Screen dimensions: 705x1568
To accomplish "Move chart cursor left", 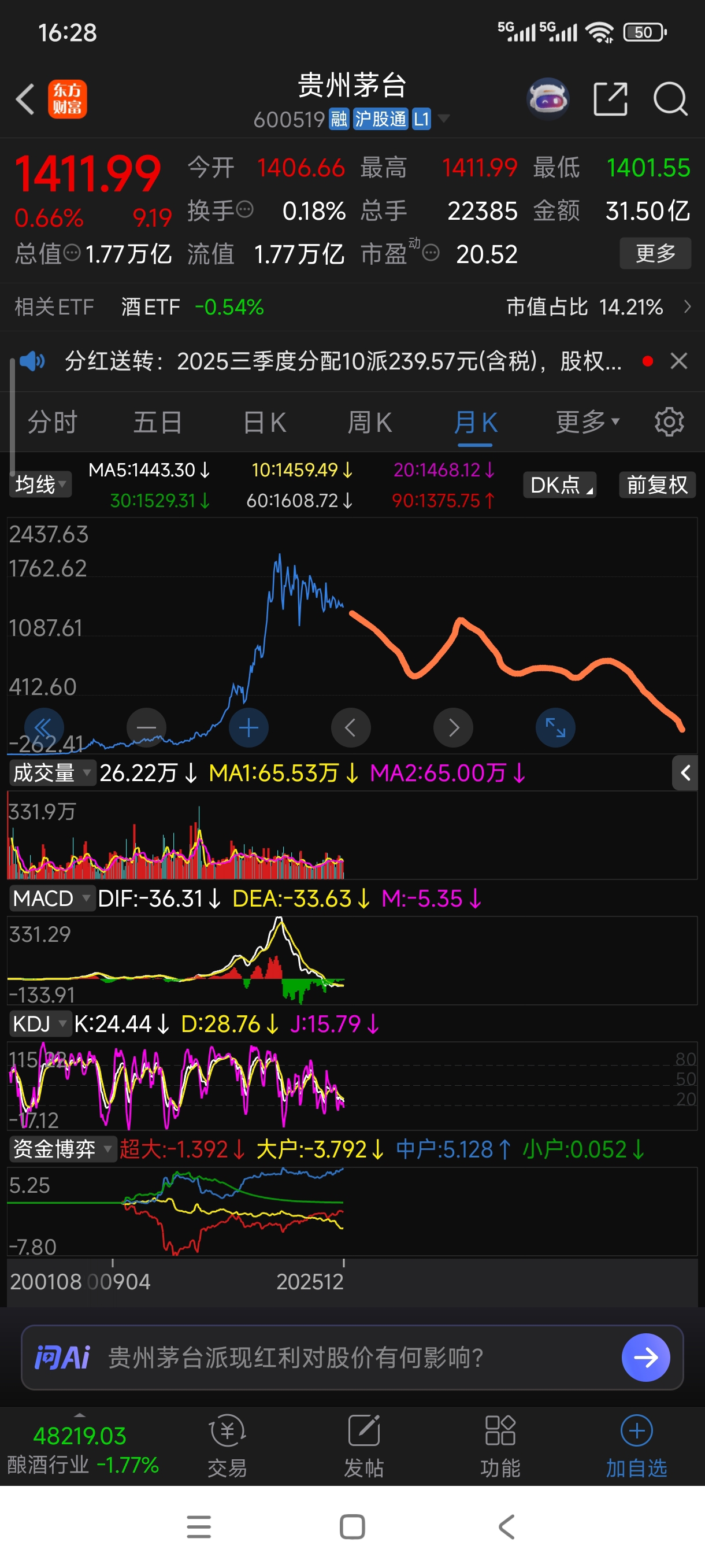I will coord(350,727).
